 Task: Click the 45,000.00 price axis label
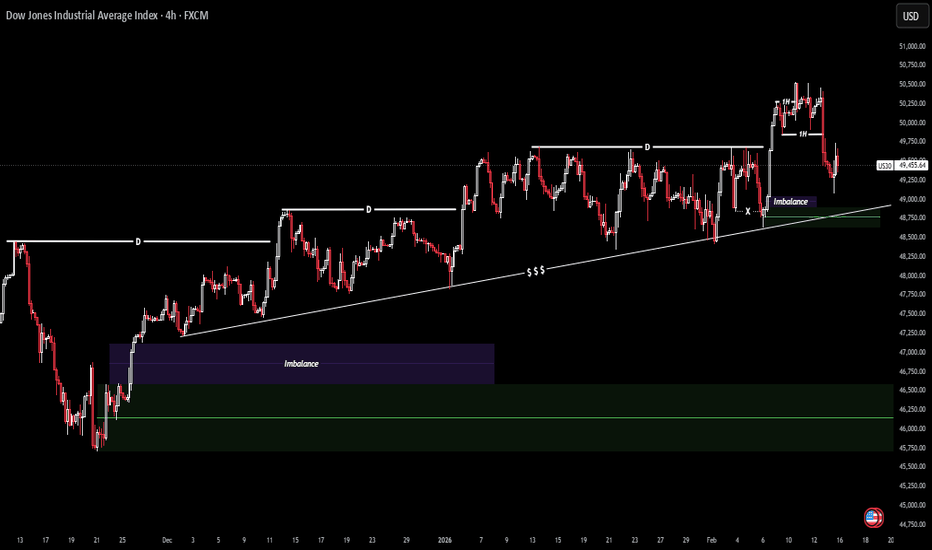point(912,505)
